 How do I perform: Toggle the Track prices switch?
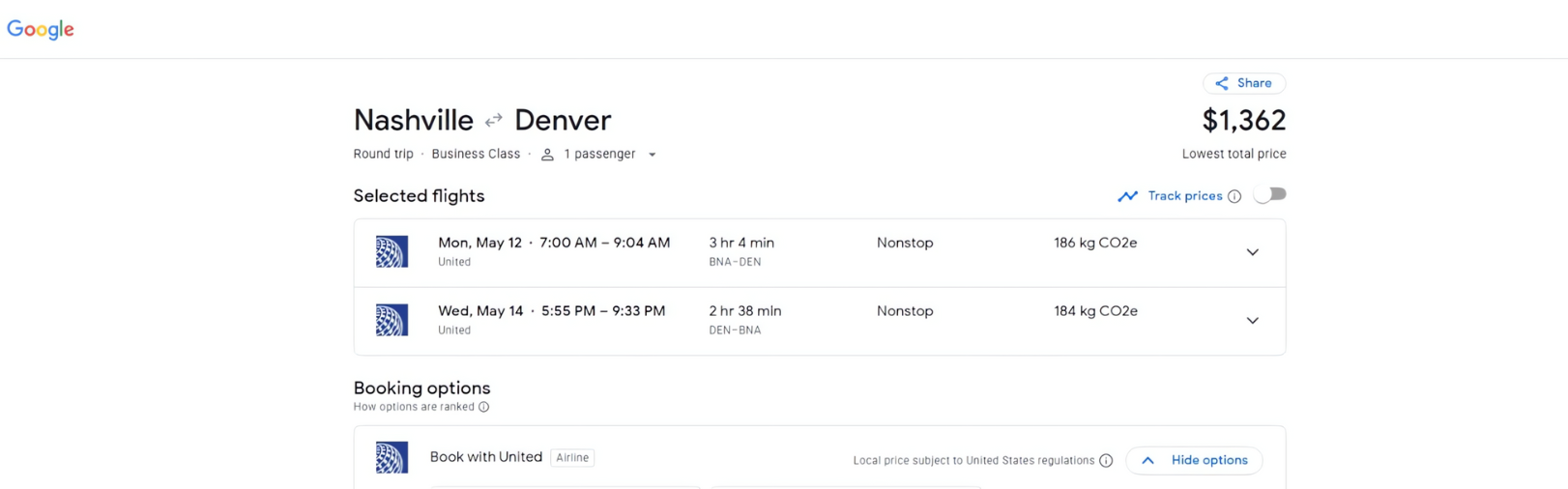tap(1269, 195)
